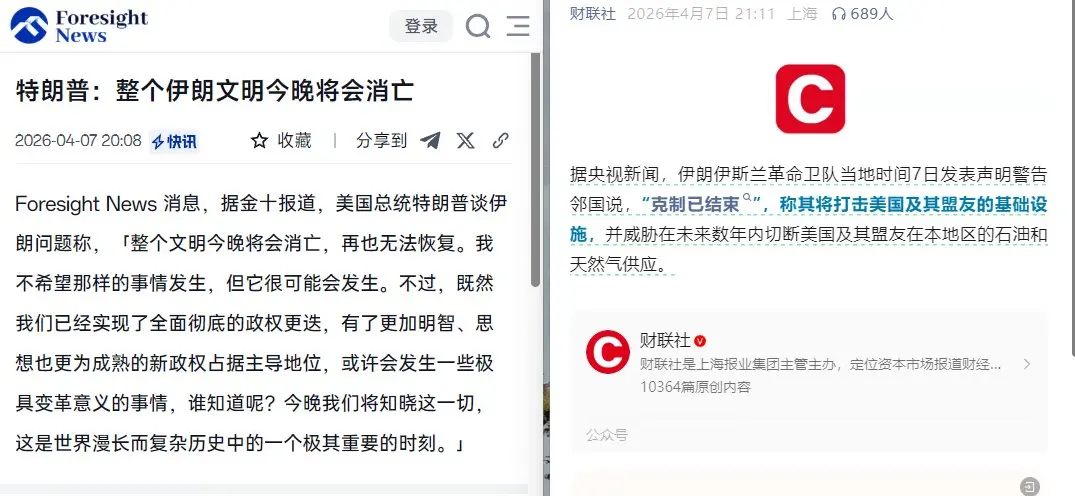Open the search magnifier icon
This screenshot has height=496, width=1075.
coord(478,26)
